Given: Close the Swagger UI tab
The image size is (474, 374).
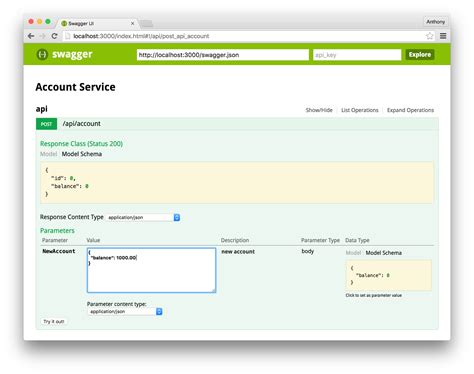Looking at the screenshot, I should (x=132, y=23).
